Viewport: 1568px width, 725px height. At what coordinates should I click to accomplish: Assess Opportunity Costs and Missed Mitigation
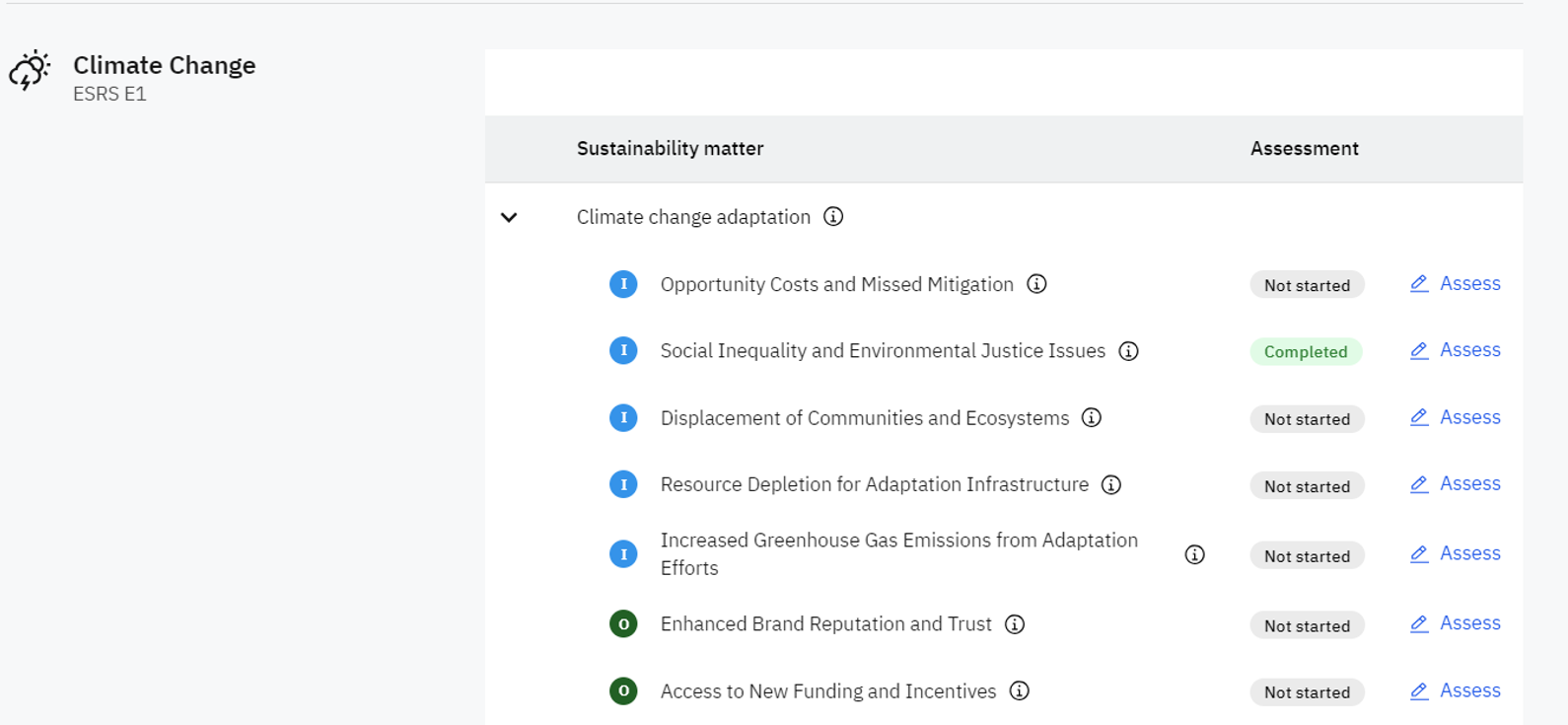(1456, 284)
